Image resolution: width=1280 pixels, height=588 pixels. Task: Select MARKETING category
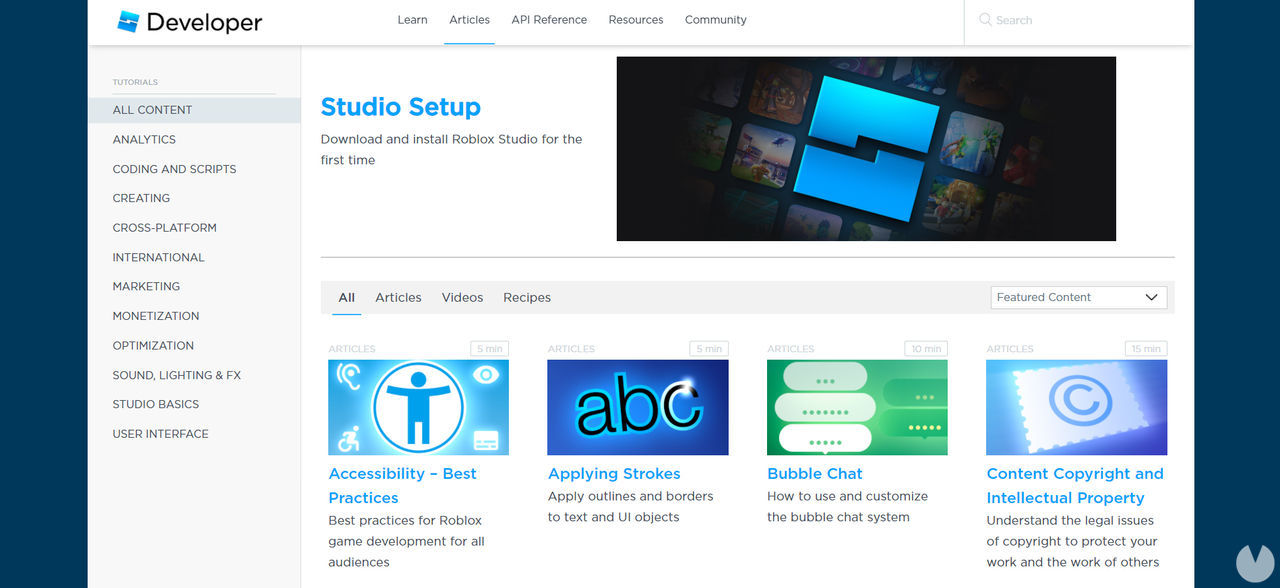(x=146, y=286)
